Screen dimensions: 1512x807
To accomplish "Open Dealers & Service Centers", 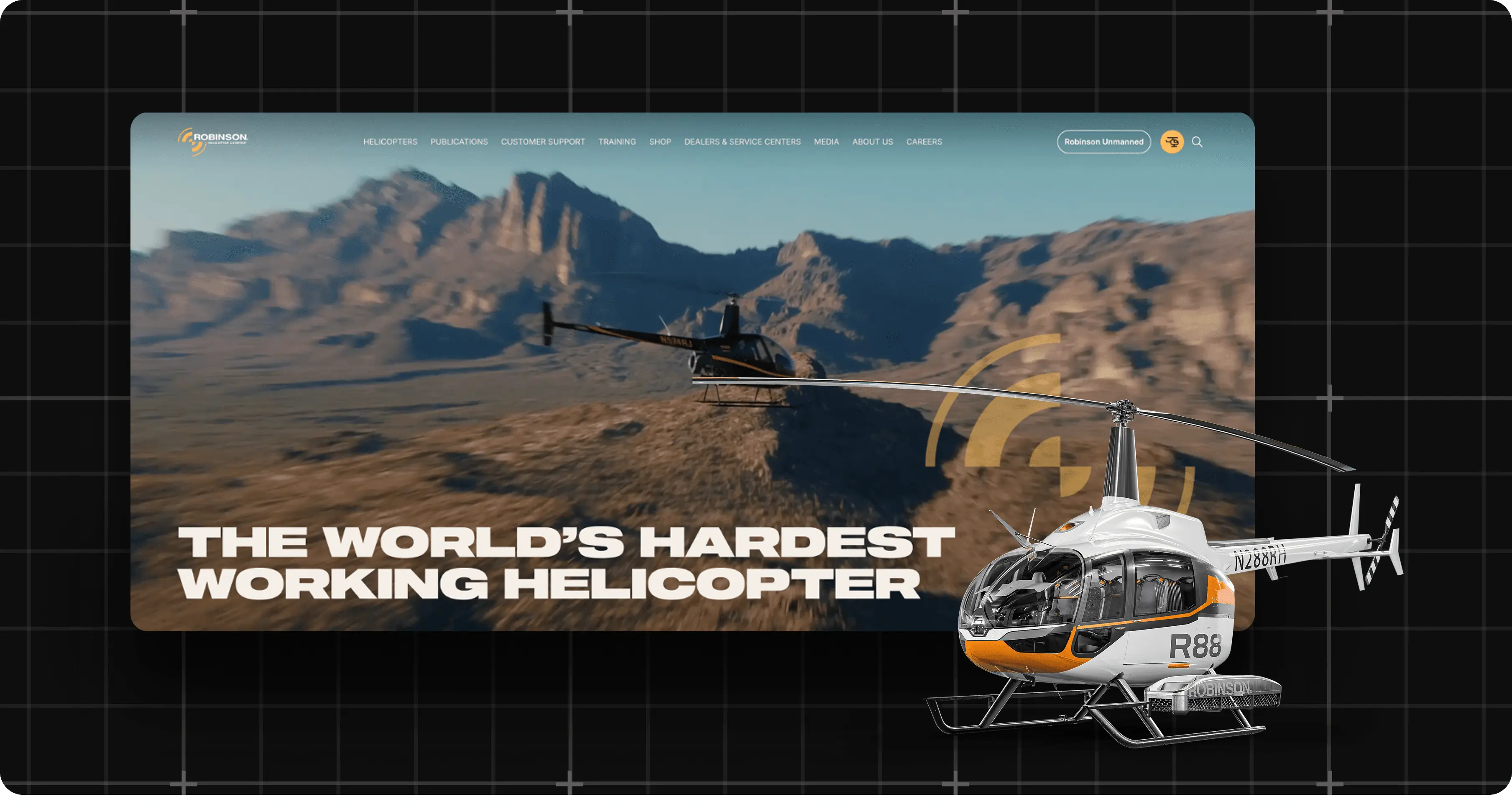I will [742, 141].
